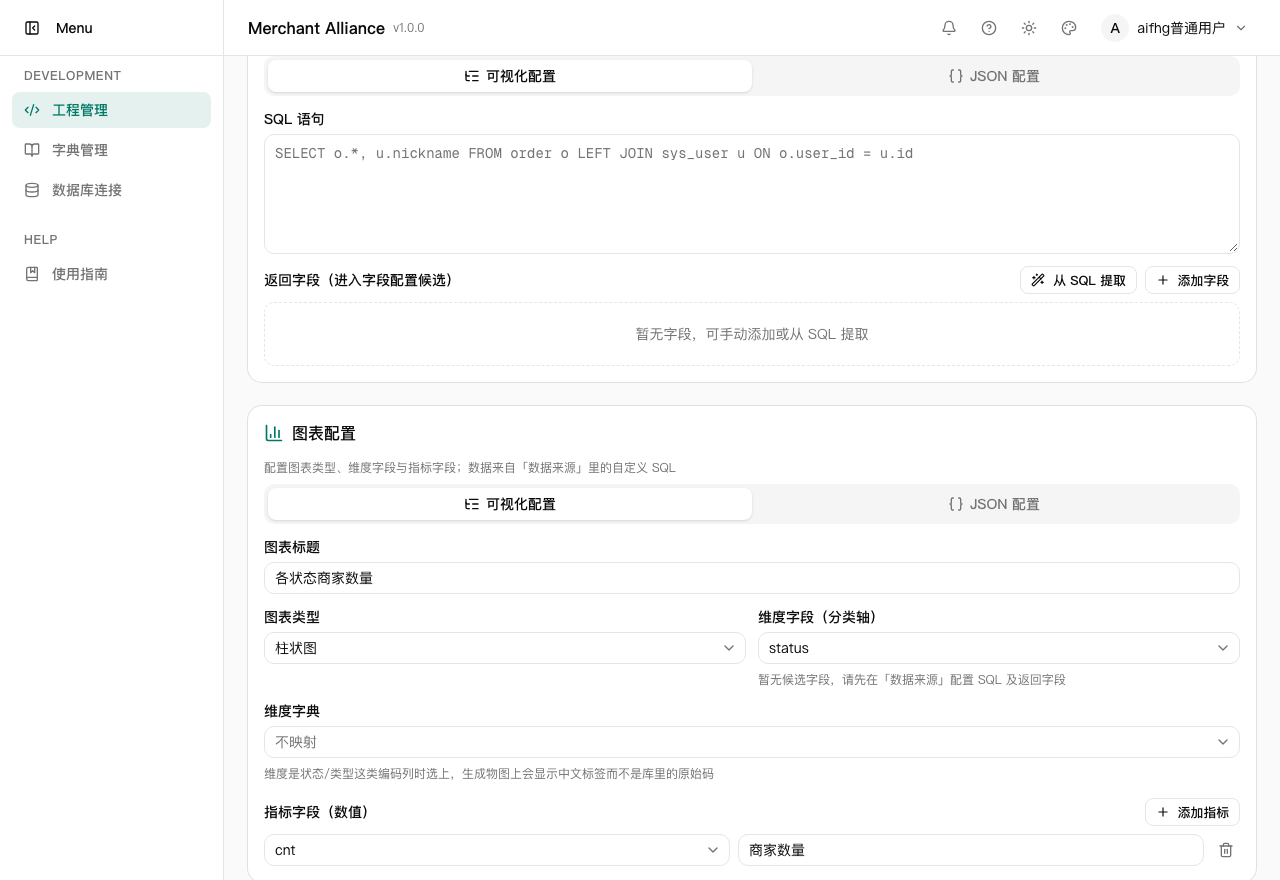Click the 返回字段（进入字段配置候选） label
The height and width of the screenshot is (880, 1280).
pos(362,280)
